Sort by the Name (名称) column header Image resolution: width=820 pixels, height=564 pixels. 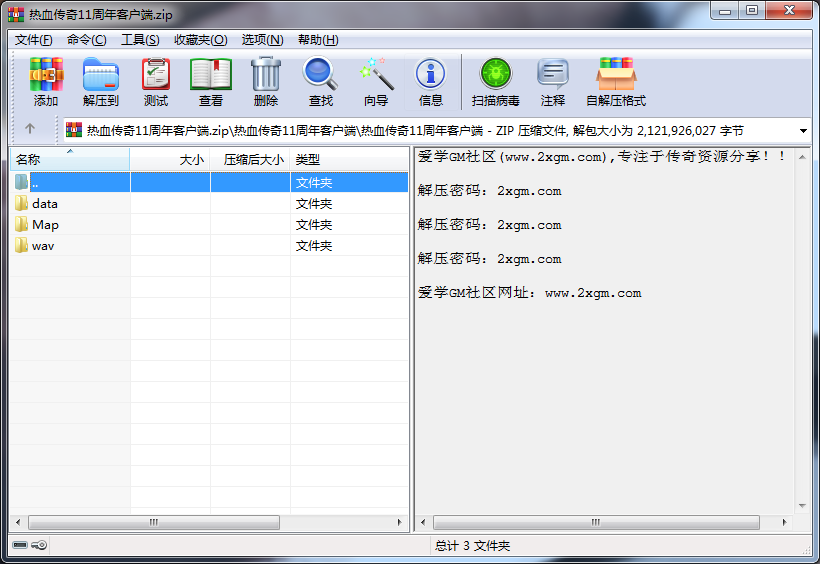click(70, 159)
